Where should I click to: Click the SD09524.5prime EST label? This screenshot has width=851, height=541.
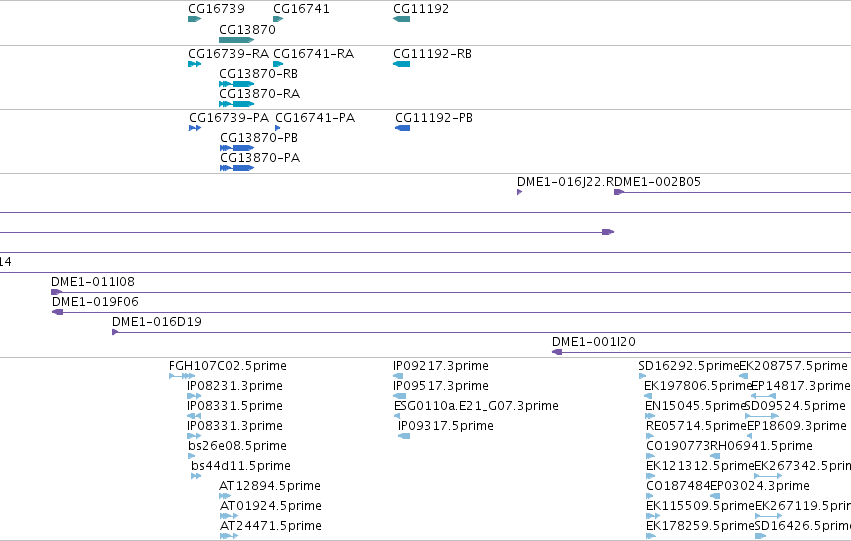click(796, 406)
